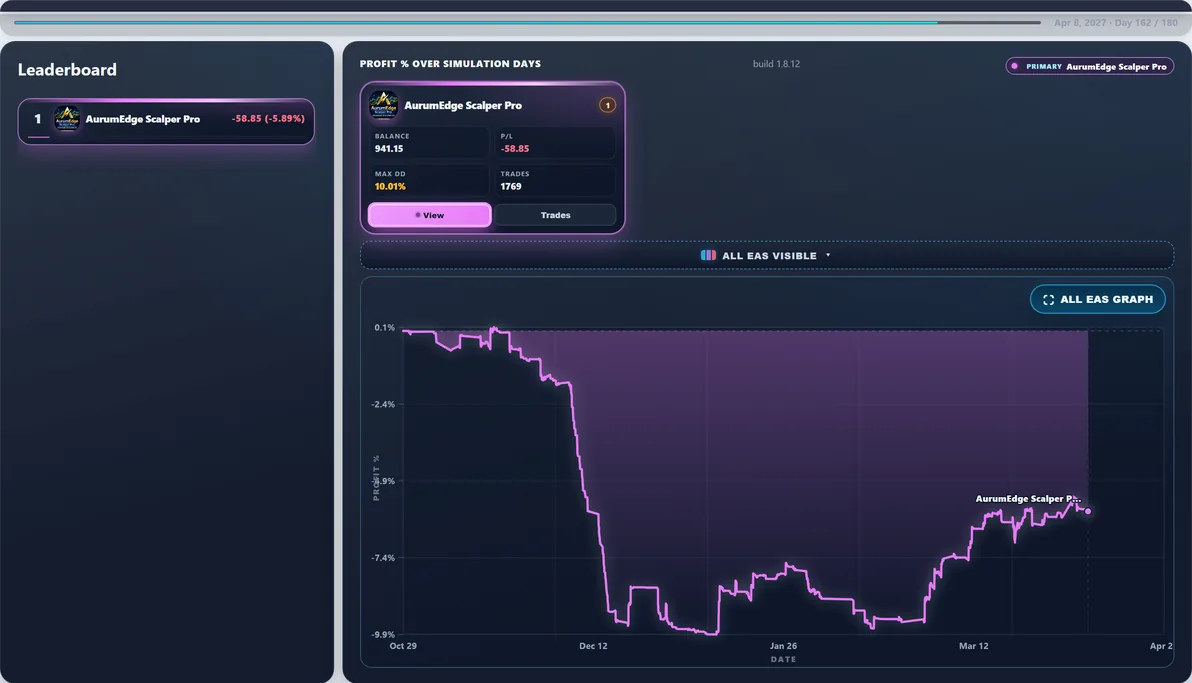Click the dropdown arrow next to All EAs Visible
Image resolution: width=1192 pixels, height=683 pixels.
(828, 256)
